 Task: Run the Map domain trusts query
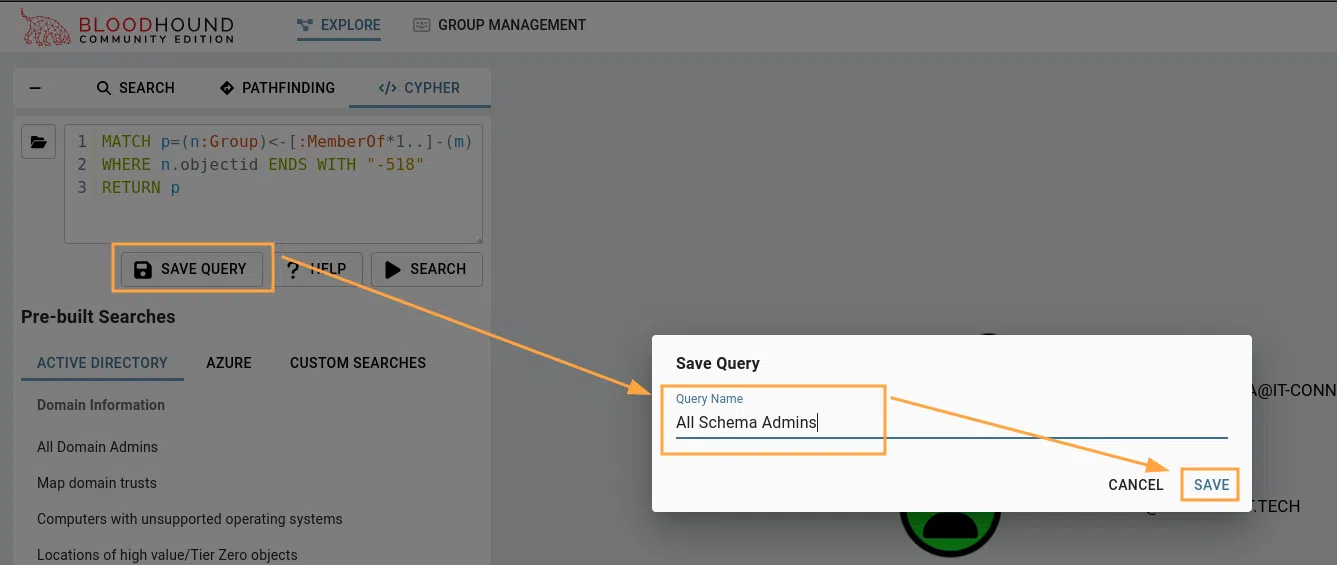(97, 483)
